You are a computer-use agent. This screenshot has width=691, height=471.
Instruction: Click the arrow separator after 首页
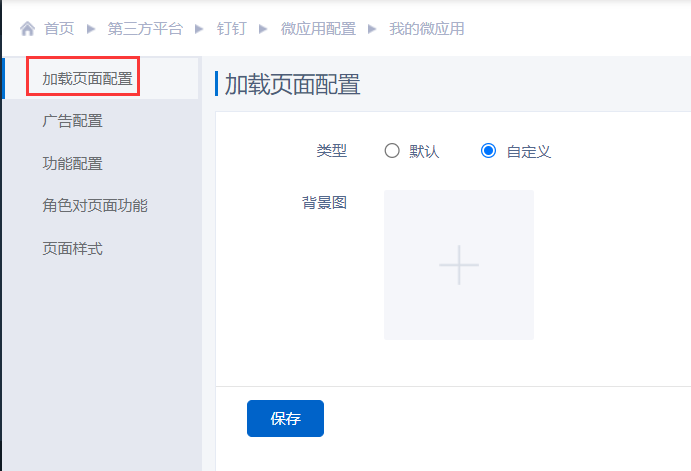pyautogui.click(x=91, y=29)
